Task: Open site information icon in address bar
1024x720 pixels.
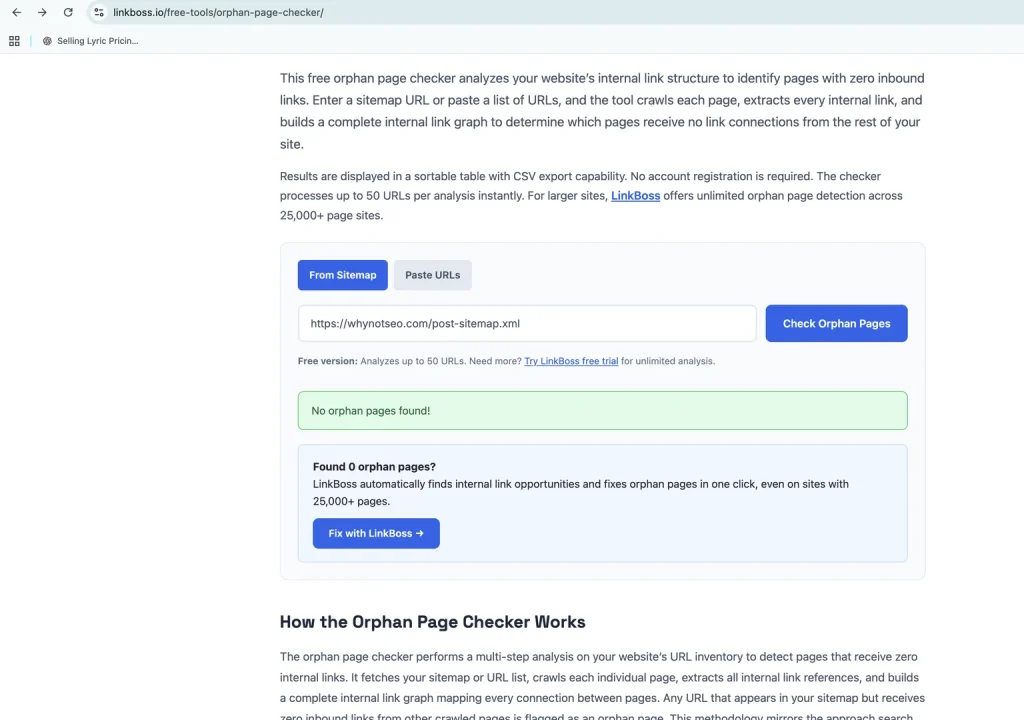Action: coord(99,12)
